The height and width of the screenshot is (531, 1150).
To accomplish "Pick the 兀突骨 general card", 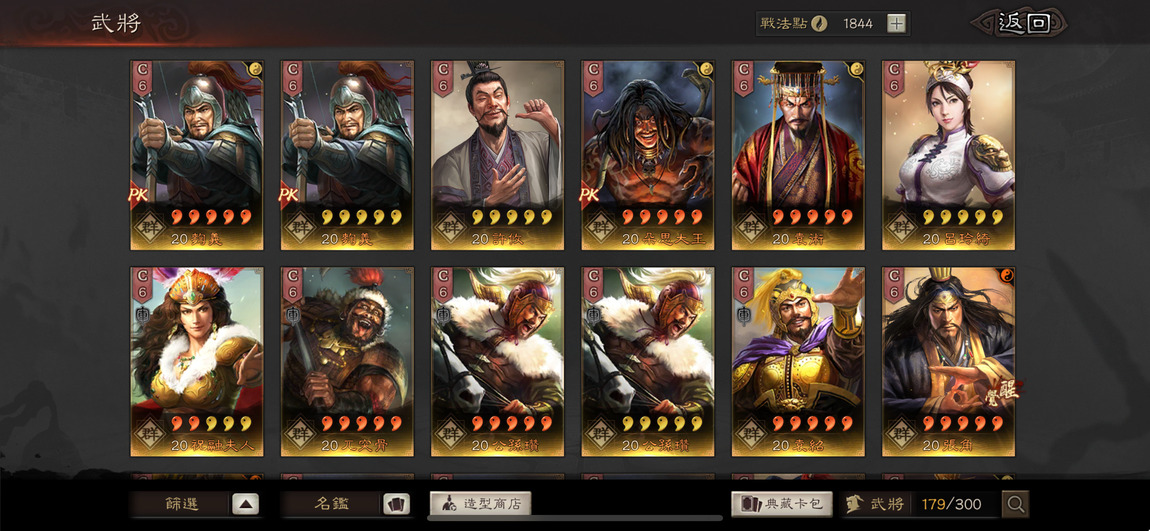I will click(347, 362).
